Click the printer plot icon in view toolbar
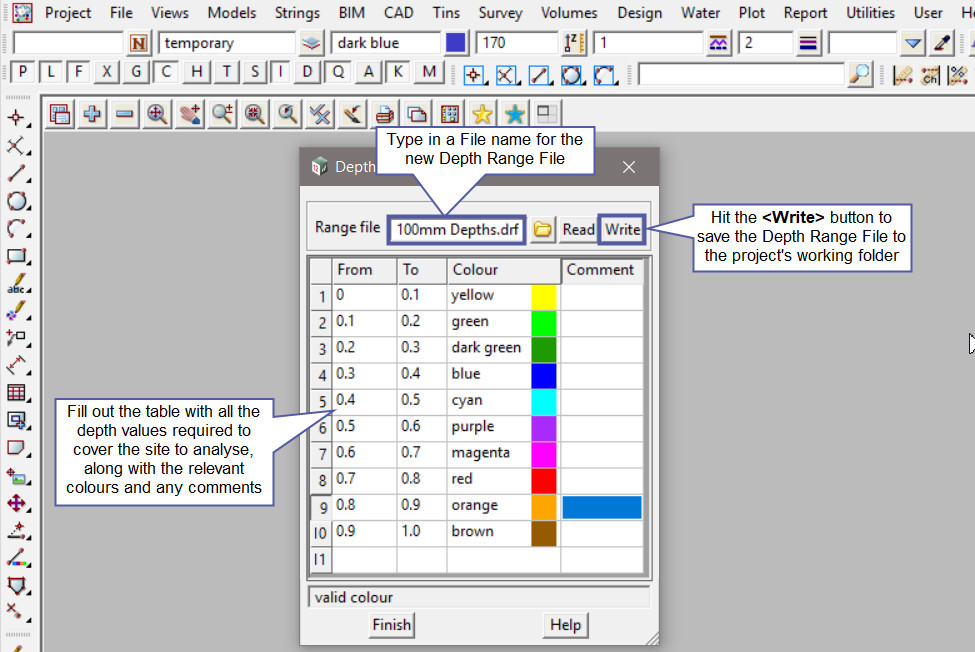The height and width of the screenshot is (652, 975). 385,114
